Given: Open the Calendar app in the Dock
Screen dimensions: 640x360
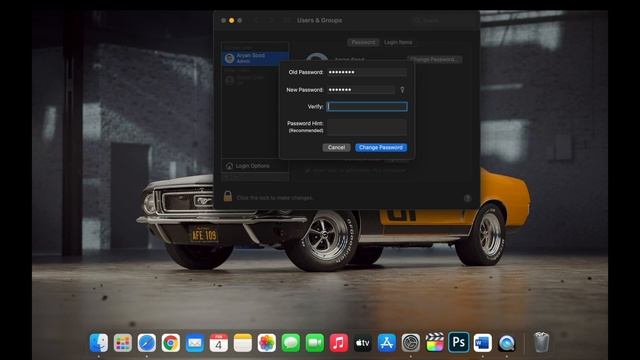Looking at the screenshot, I should 219,342.
